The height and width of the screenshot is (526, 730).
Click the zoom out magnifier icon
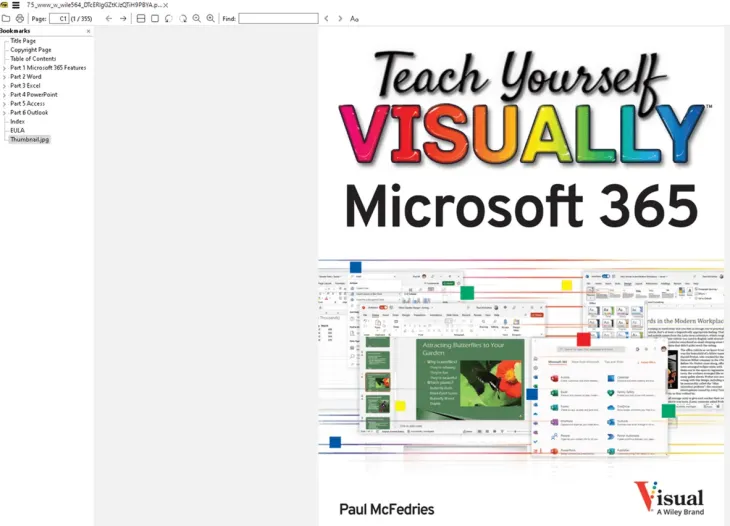196,18
